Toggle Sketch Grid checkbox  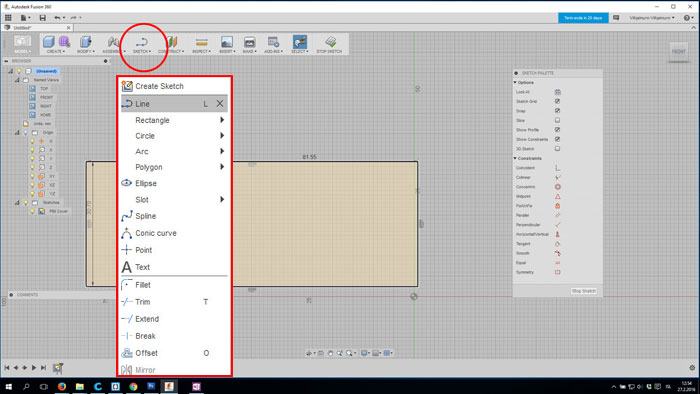(x=557, y=101)
